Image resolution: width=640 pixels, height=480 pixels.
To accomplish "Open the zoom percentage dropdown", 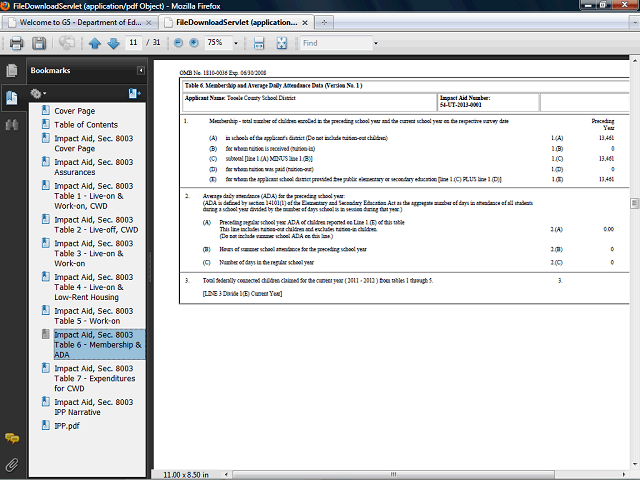I will (x=236, y=43).
